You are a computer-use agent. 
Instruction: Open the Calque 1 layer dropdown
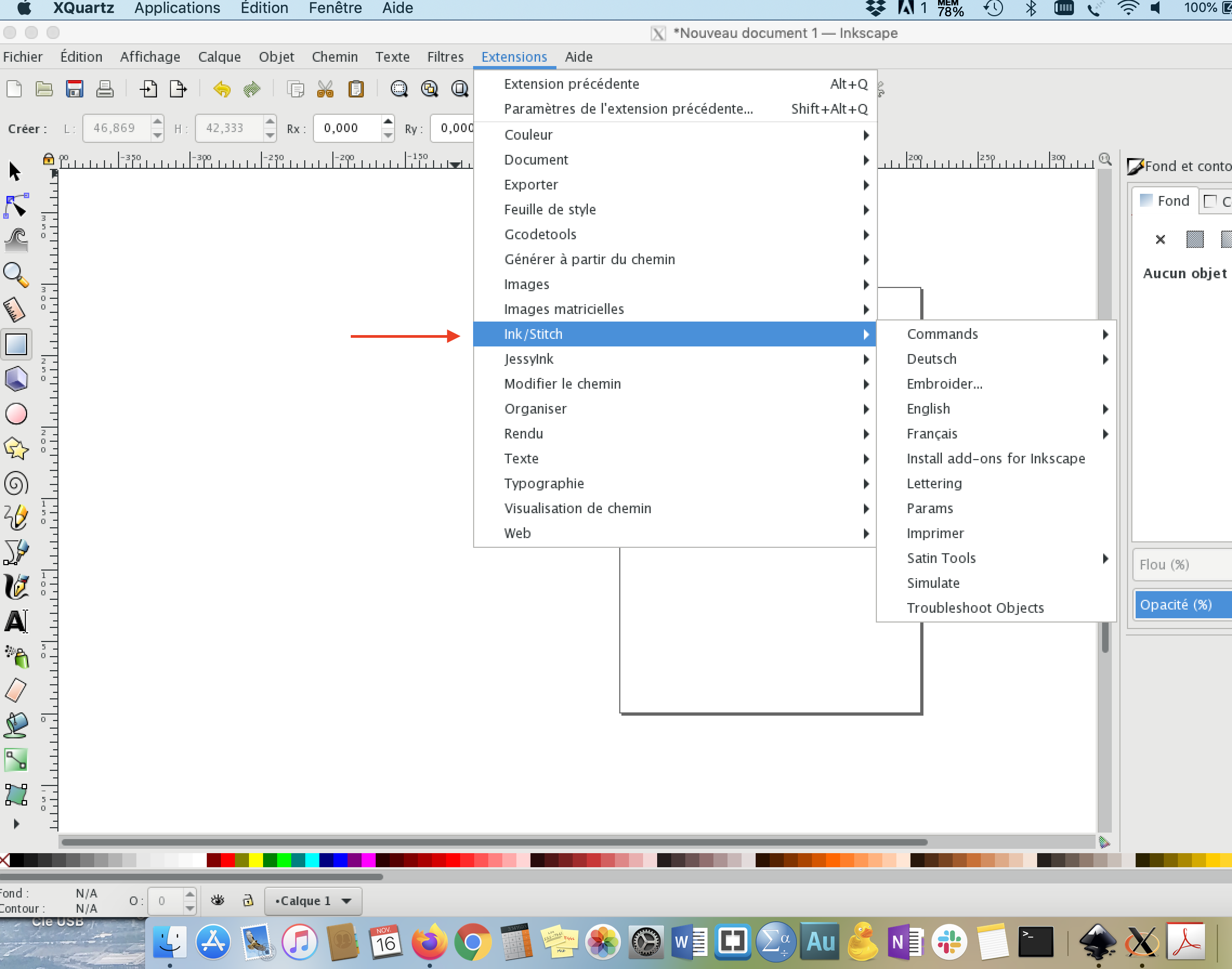pyautogui.click(x=313, y=901)
